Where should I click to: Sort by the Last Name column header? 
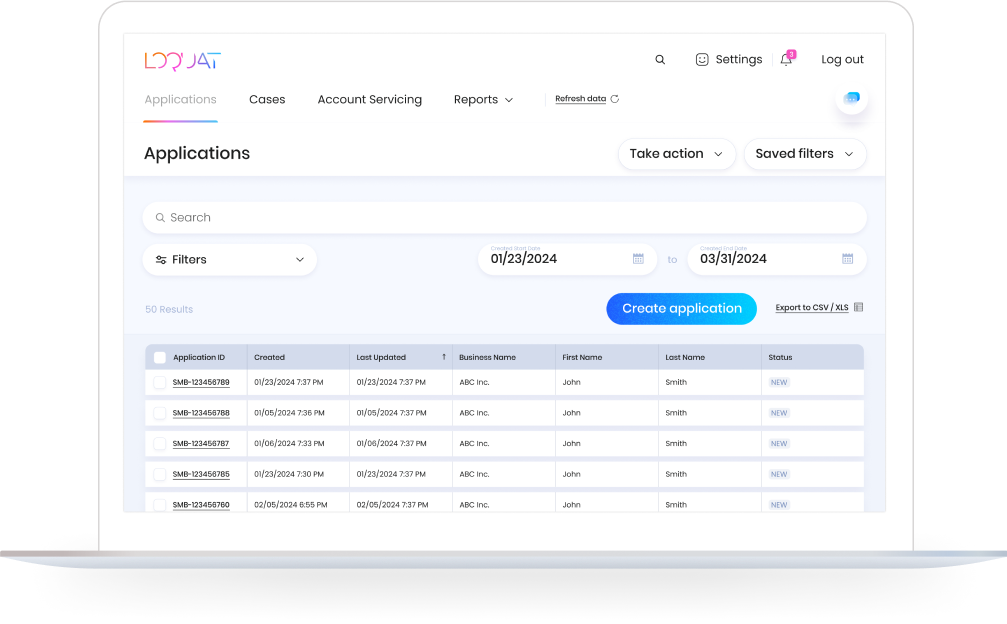tap(685, 358)
